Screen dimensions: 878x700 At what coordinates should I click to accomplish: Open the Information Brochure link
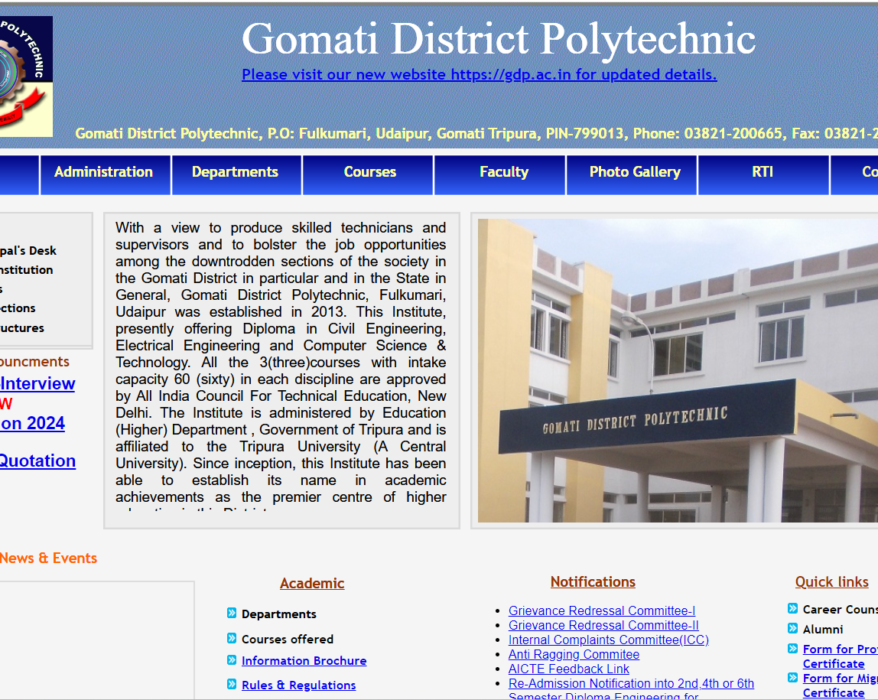304,661
